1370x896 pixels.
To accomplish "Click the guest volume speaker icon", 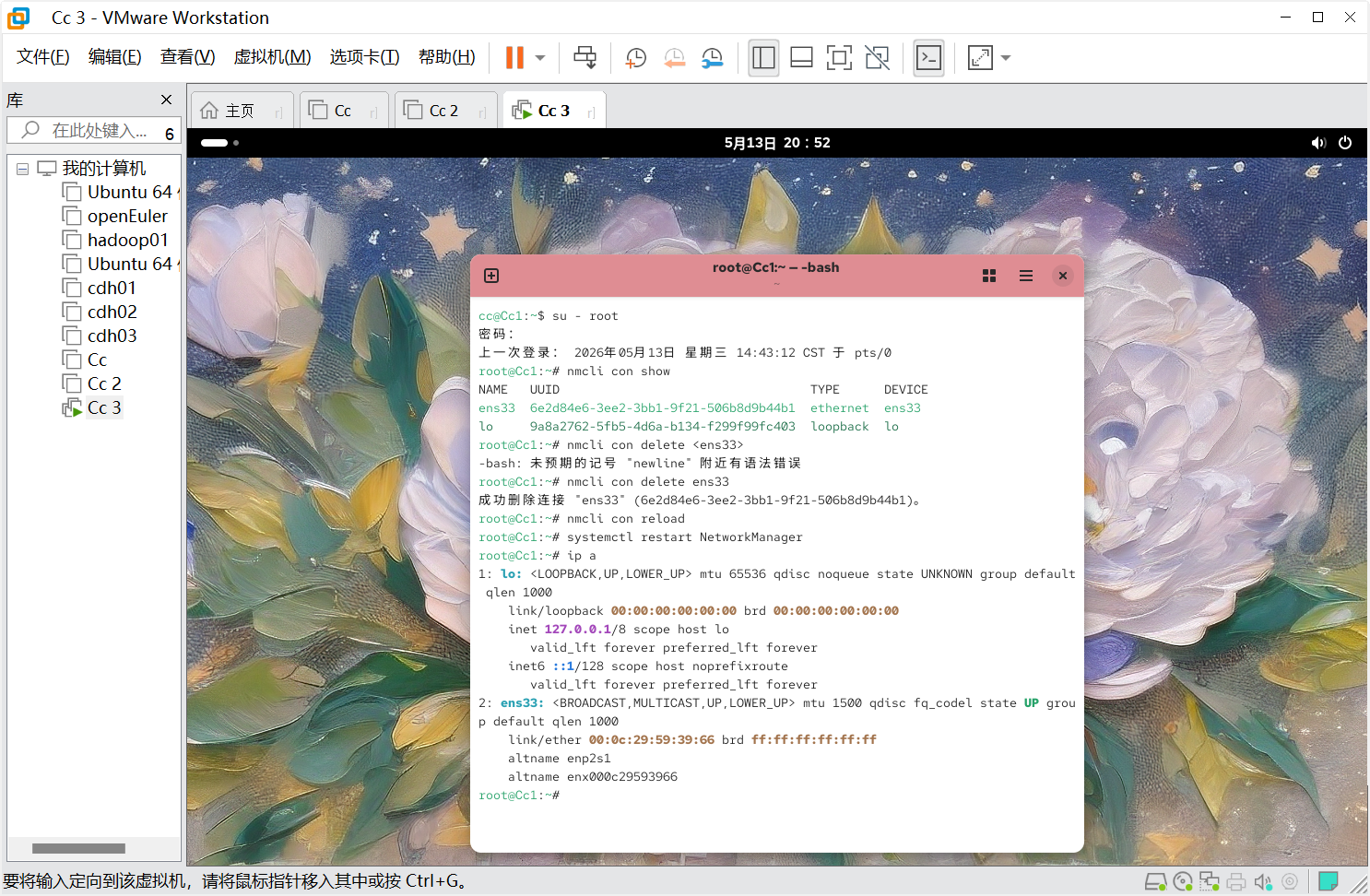I will click(1318, 143).
